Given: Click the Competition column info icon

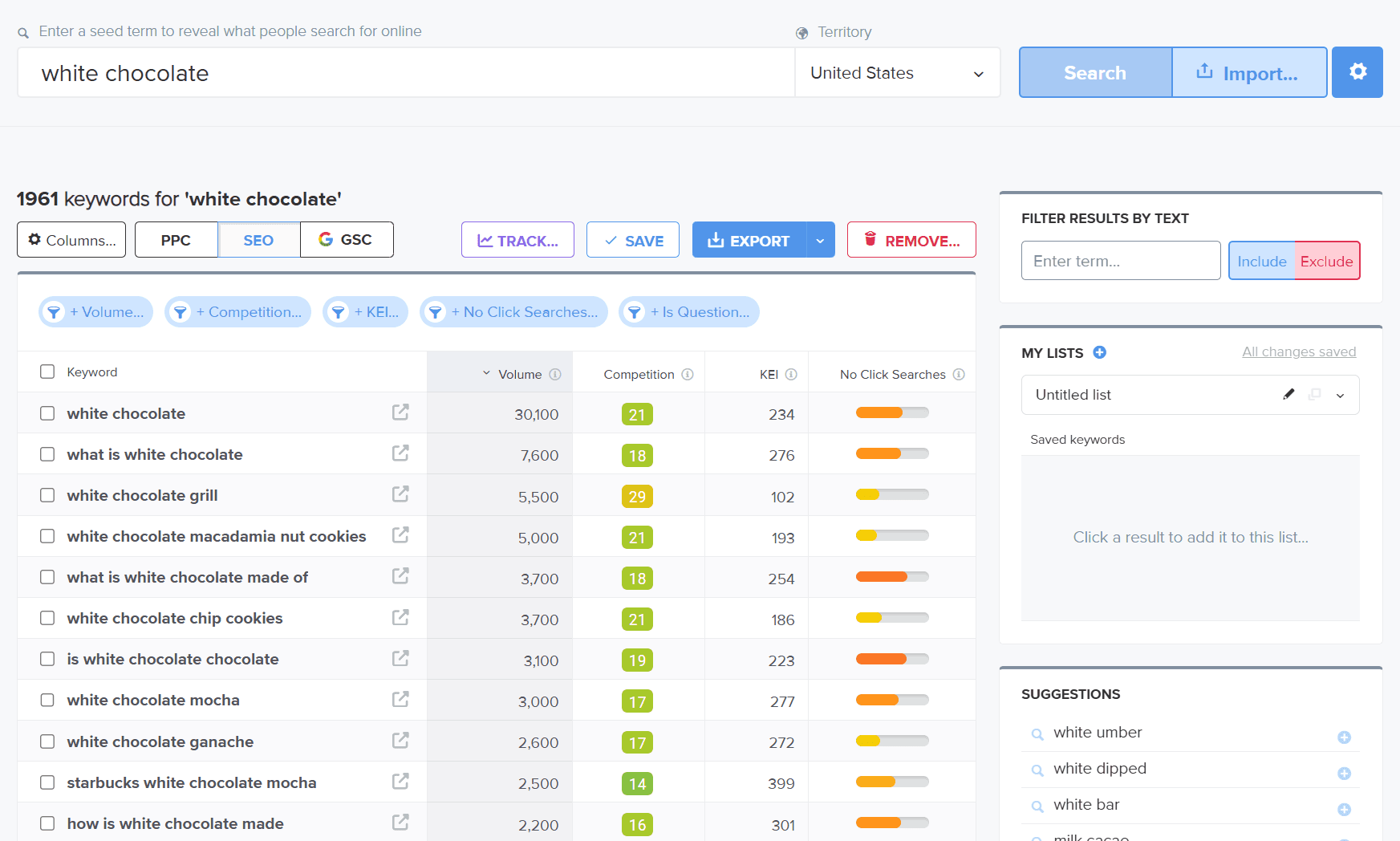Looking at the screenshot, I should pos(688,375).
